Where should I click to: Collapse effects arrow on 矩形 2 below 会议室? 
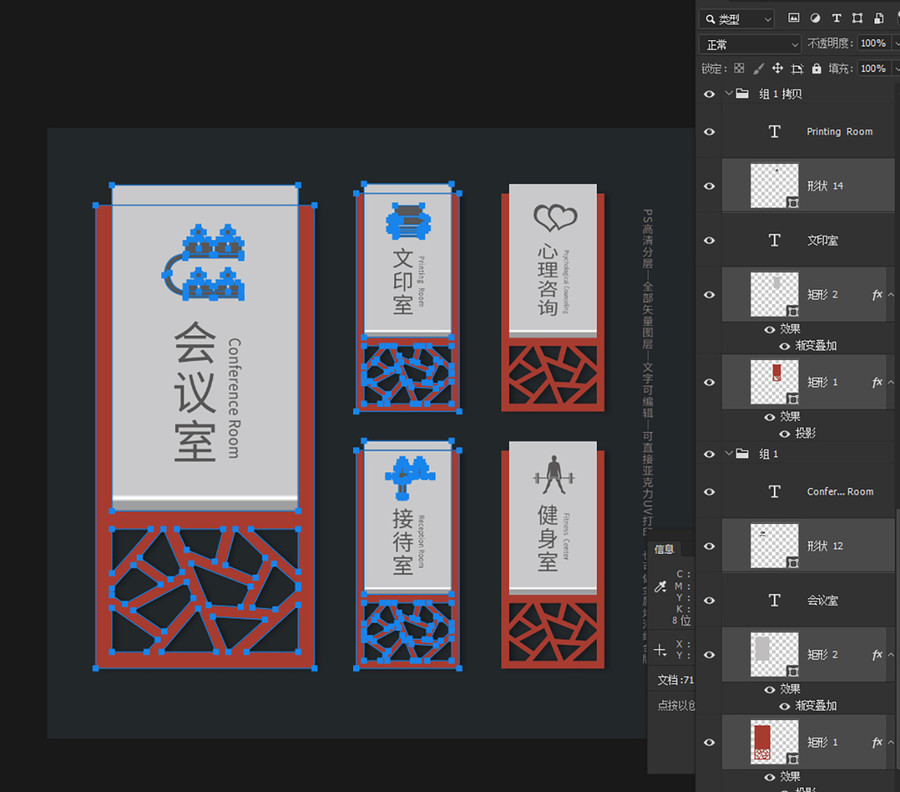(891, 655)
